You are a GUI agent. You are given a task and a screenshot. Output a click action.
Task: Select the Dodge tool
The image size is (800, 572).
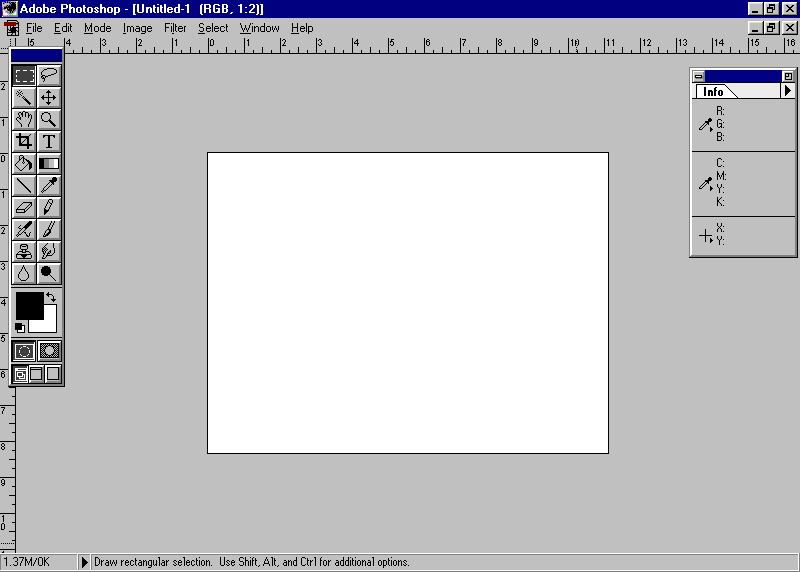(x=49, y=273)
